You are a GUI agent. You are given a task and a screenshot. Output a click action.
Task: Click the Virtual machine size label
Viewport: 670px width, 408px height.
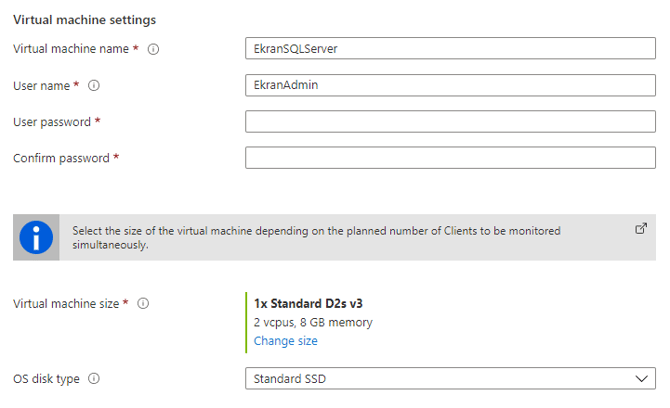click(x=66, y=303)
